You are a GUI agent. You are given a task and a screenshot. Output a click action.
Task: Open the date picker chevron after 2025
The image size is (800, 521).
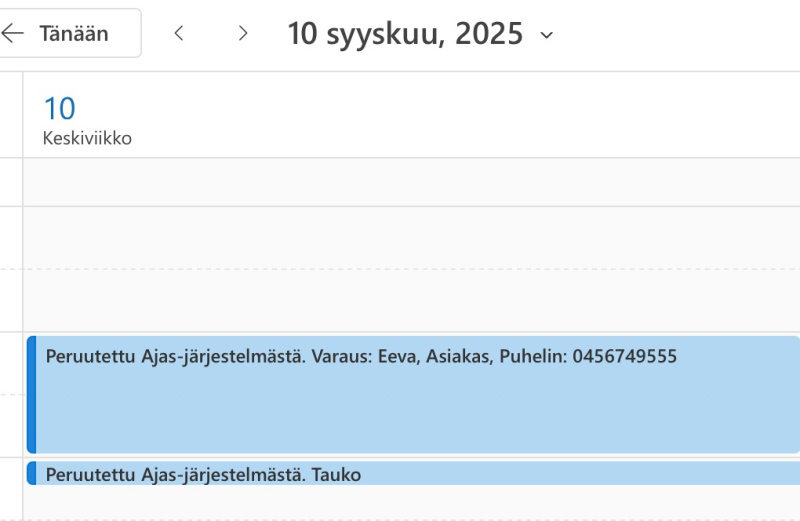(546, 35)
